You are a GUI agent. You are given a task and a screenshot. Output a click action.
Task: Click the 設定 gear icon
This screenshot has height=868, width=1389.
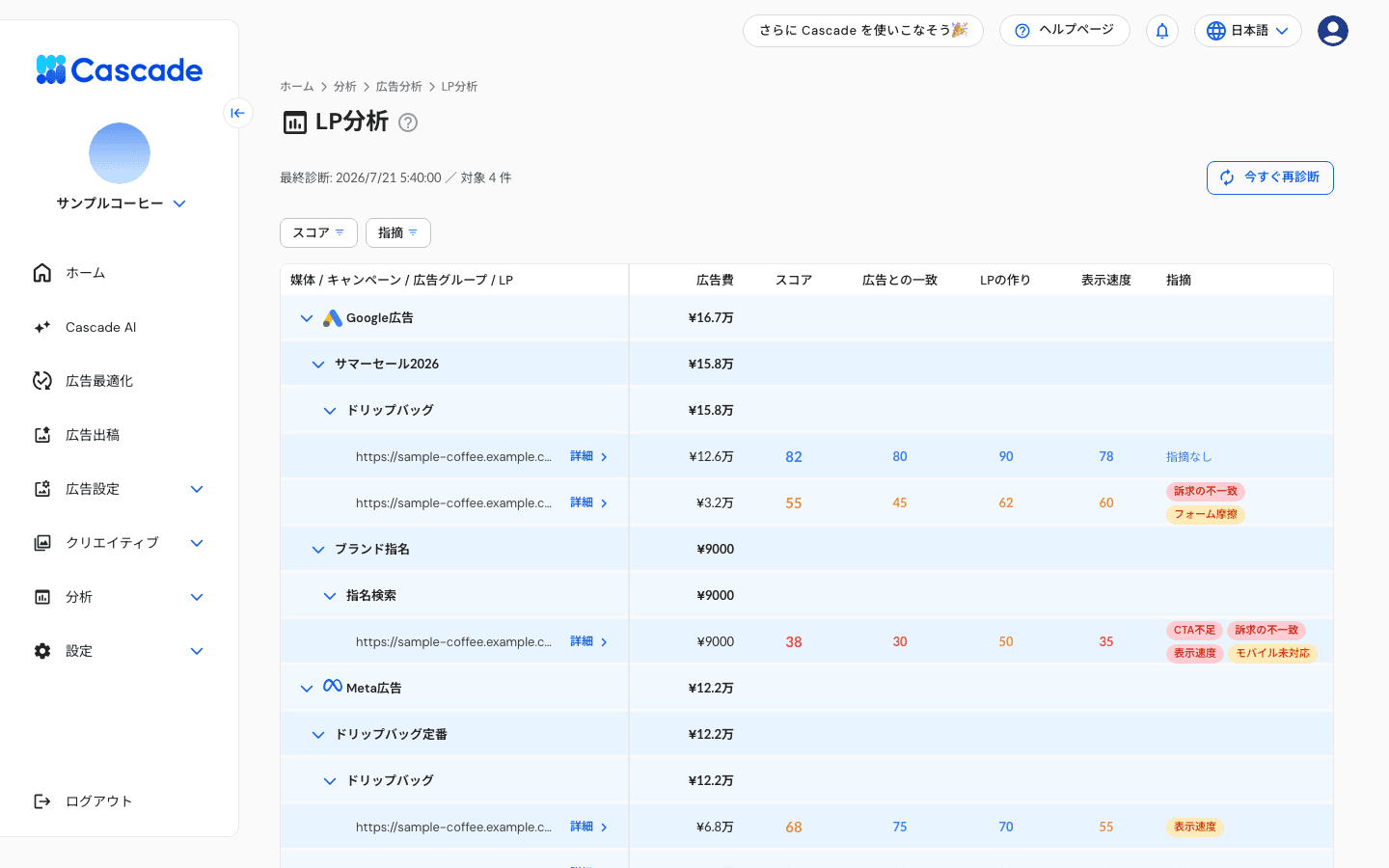tap(42, 651)
